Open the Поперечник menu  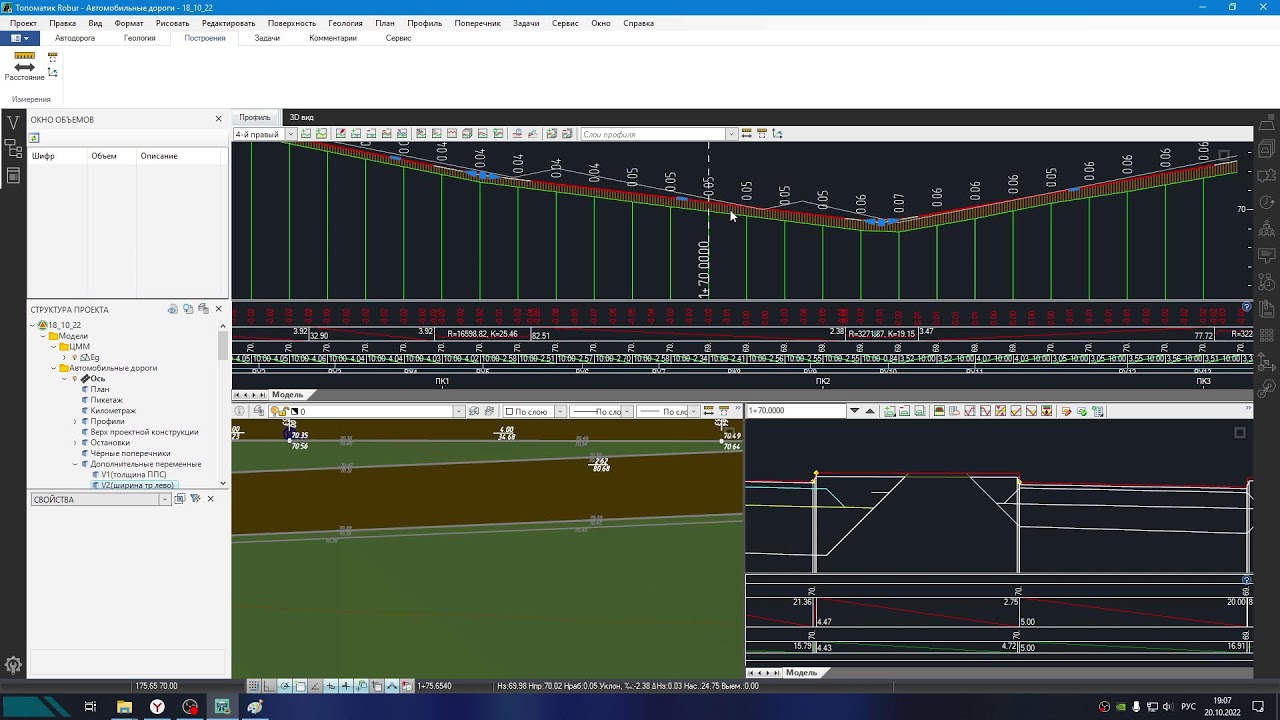pos(477,23)
